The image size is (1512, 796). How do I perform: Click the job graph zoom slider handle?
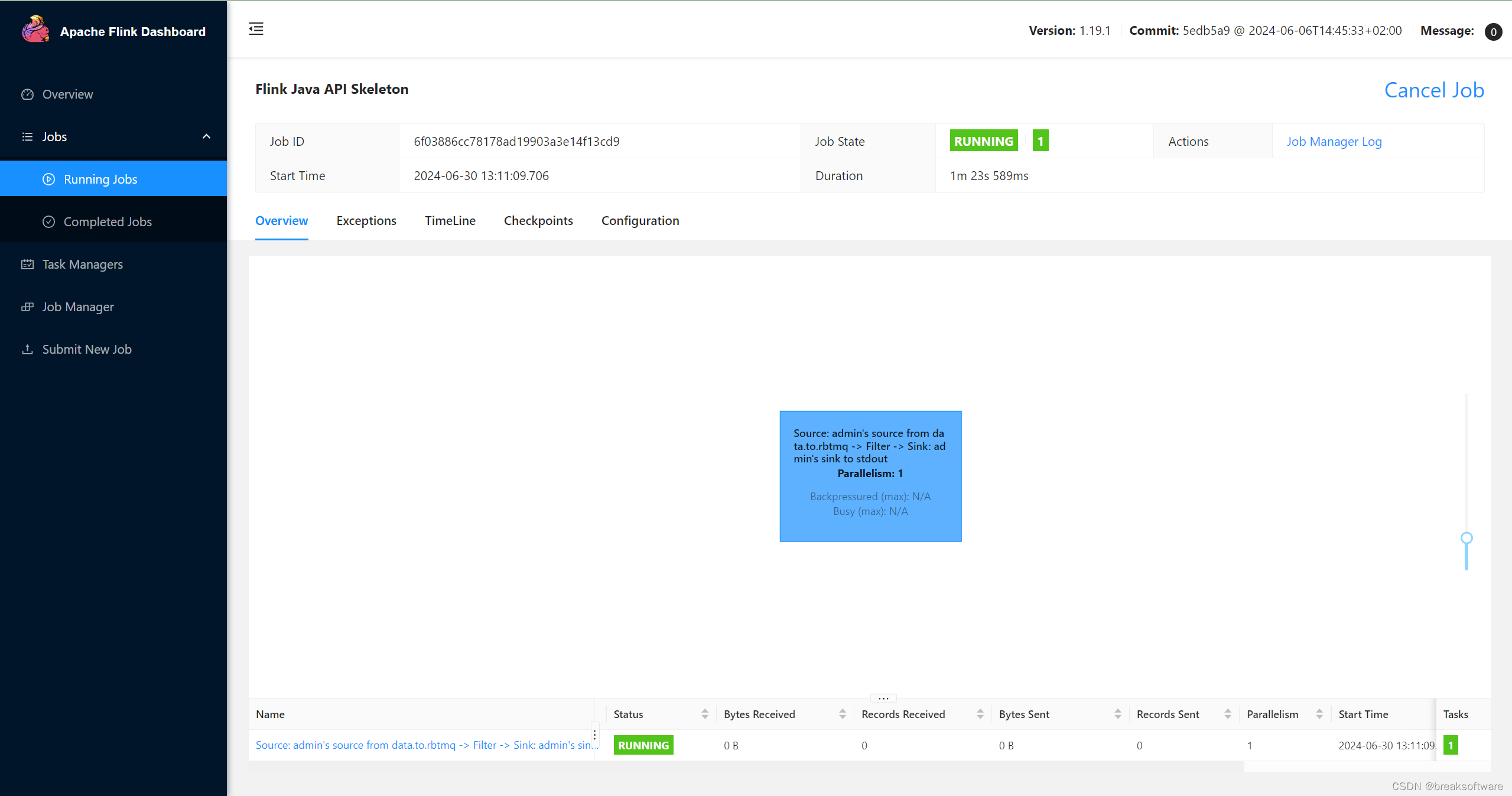(1467, 538)
